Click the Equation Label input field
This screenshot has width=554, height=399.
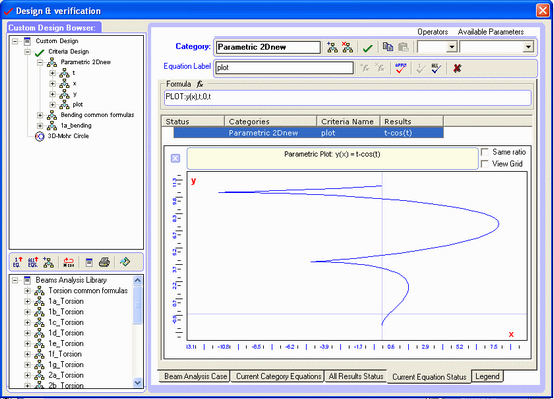coord(284,68)
